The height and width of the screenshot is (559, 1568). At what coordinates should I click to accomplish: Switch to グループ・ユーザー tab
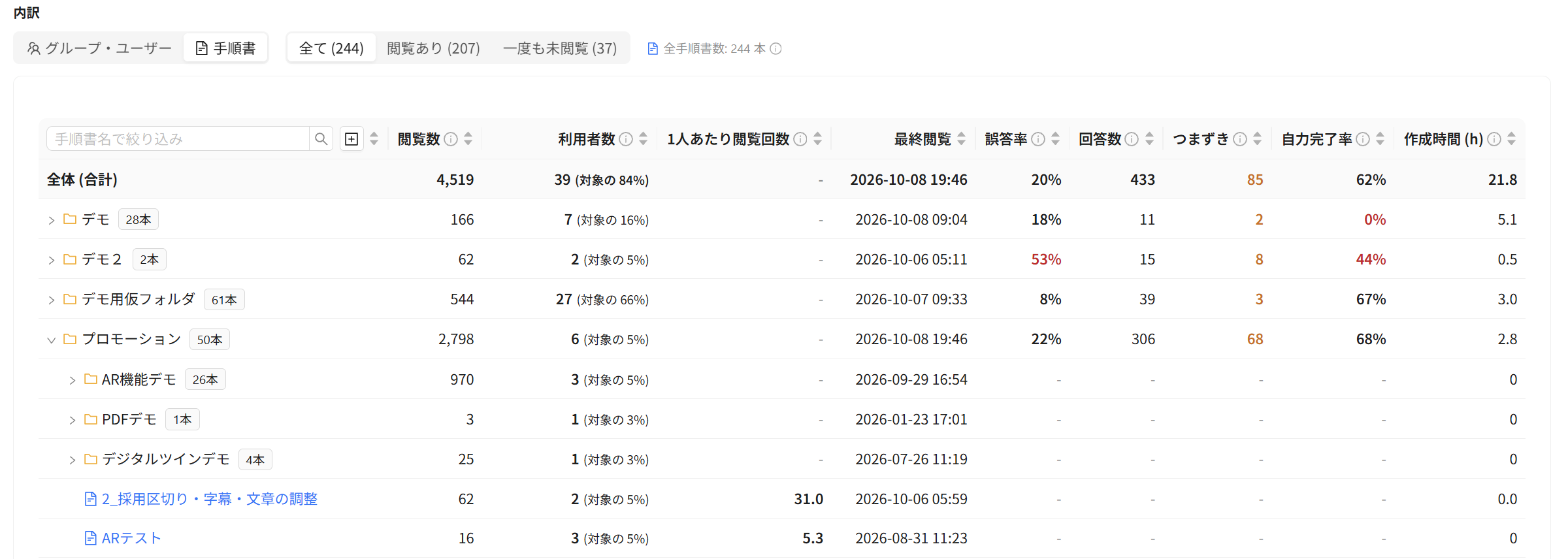pos(99,48)
